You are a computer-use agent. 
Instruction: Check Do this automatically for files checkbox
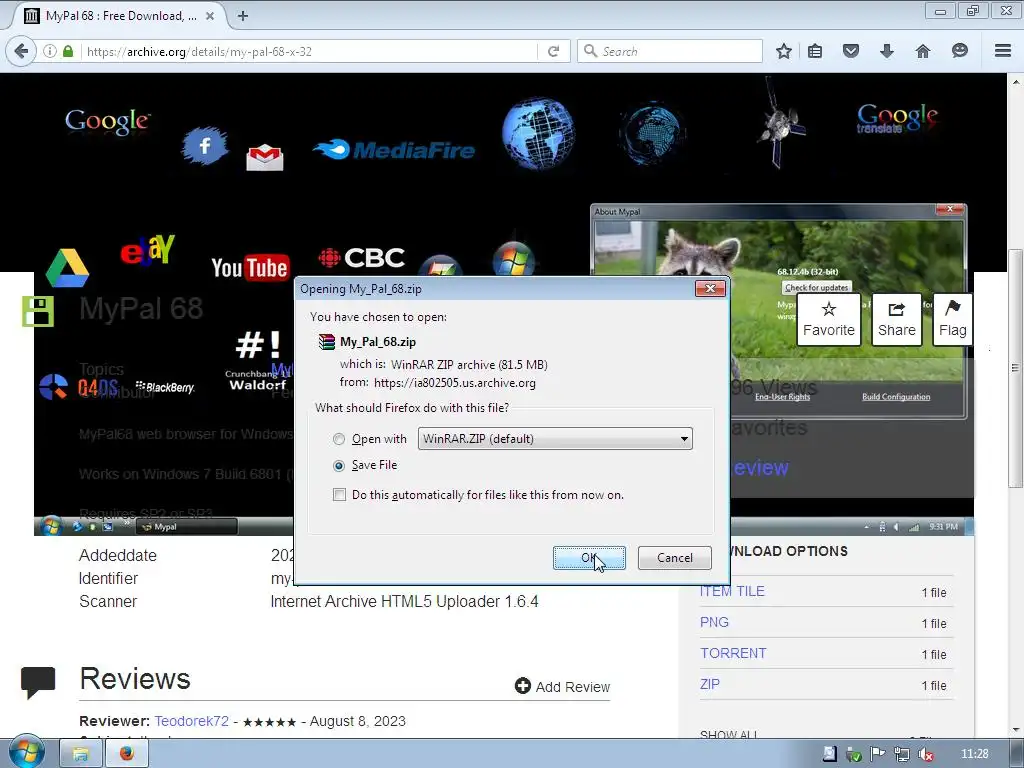click(340, 495)
